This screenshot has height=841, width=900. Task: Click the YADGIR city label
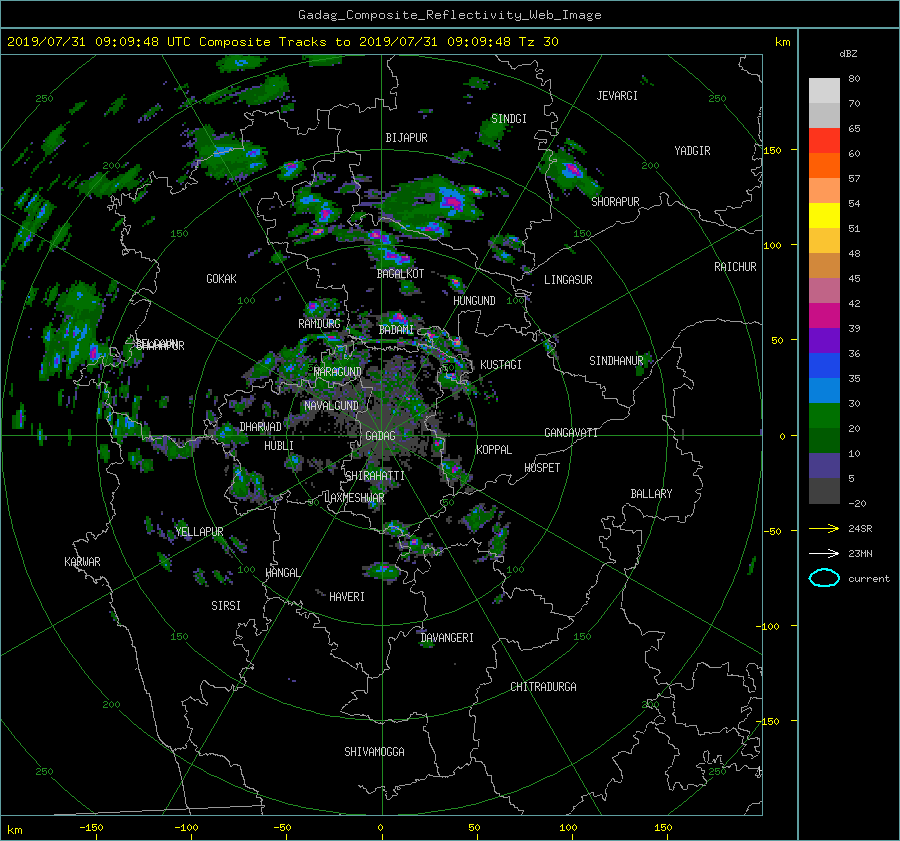click(x=692, y=151)
